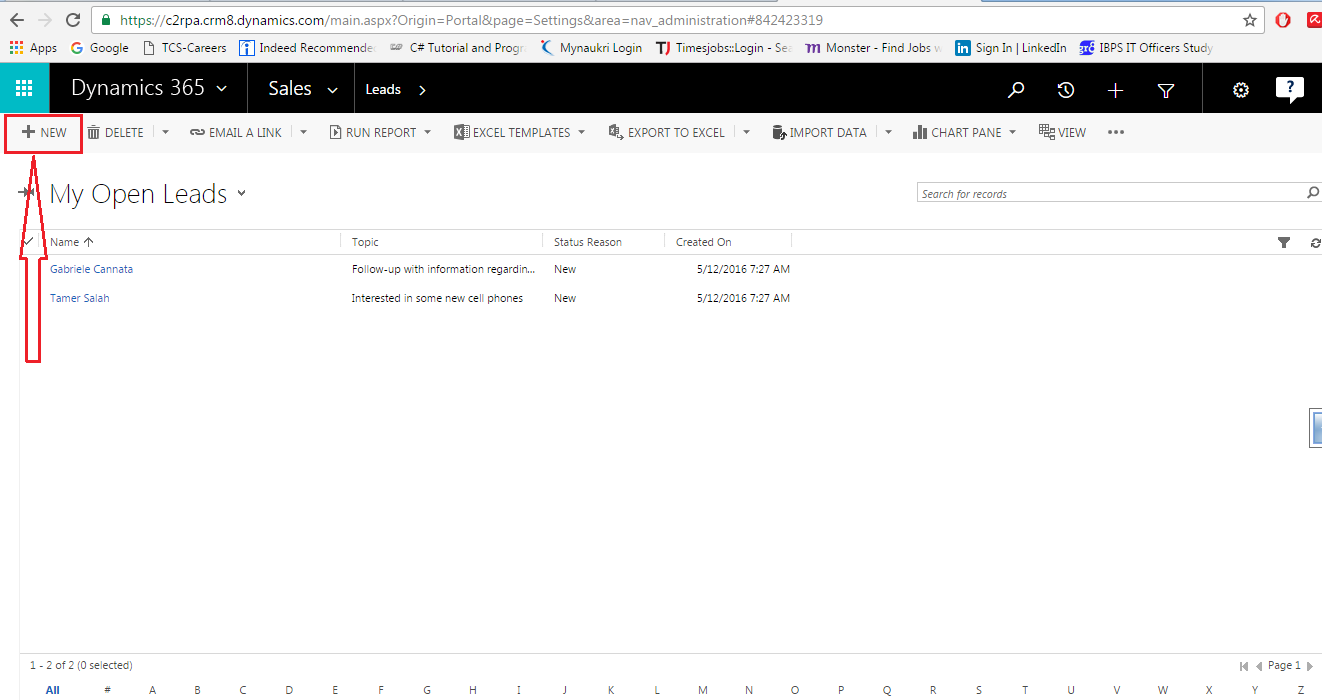The height and width of the screenshot is (700, 1322).
Task: Open the help question mark icon
Action: (1290, 90)
